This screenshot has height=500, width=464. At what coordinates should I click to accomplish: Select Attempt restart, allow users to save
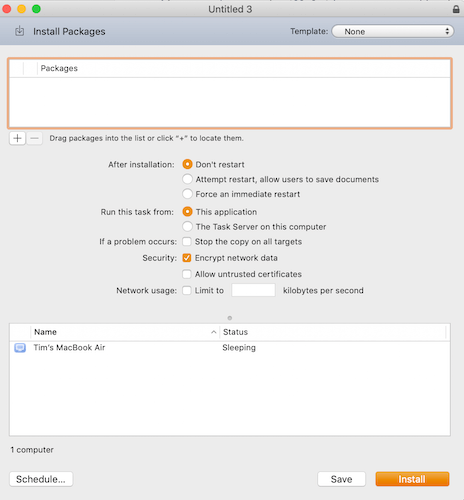pyautogui.click(x=187, y=179)
